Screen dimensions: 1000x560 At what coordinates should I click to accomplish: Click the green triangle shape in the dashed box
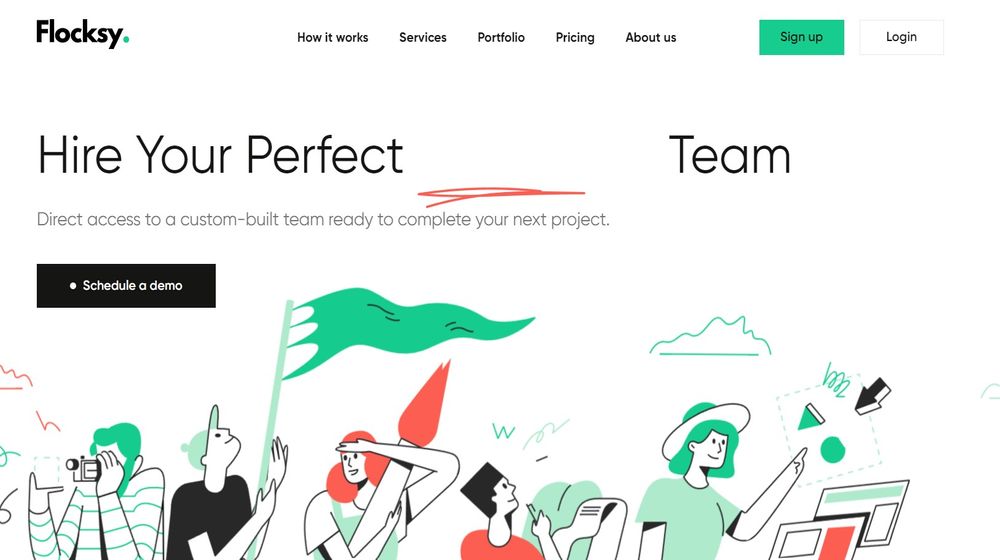[x=810, y=417]
